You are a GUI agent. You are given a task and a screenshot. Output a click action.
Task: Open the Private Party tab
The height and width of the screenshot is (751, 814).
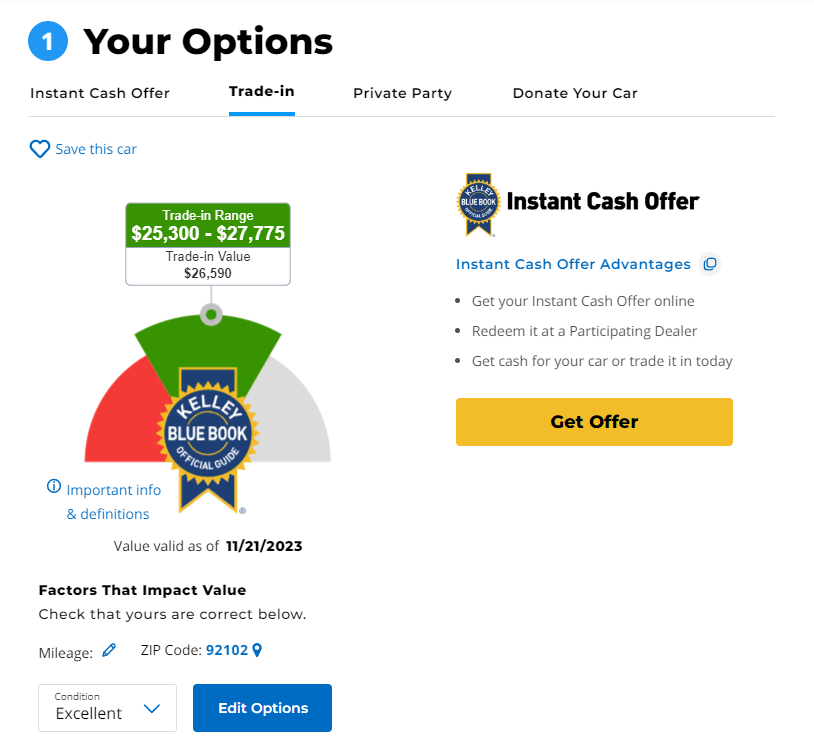pyautogui.click(x=402, y=93)
